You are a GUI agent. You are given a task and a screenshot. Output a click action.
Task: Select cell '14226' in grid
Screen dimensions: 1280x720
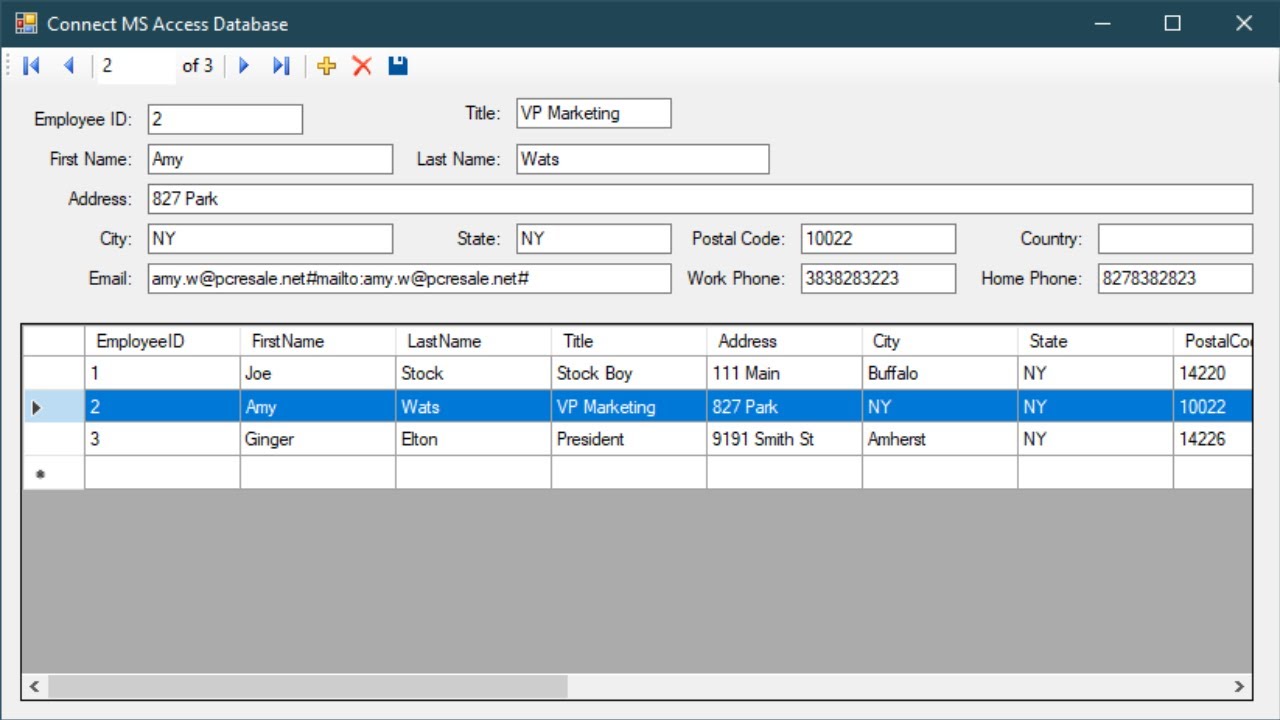tap(1213, 439)
